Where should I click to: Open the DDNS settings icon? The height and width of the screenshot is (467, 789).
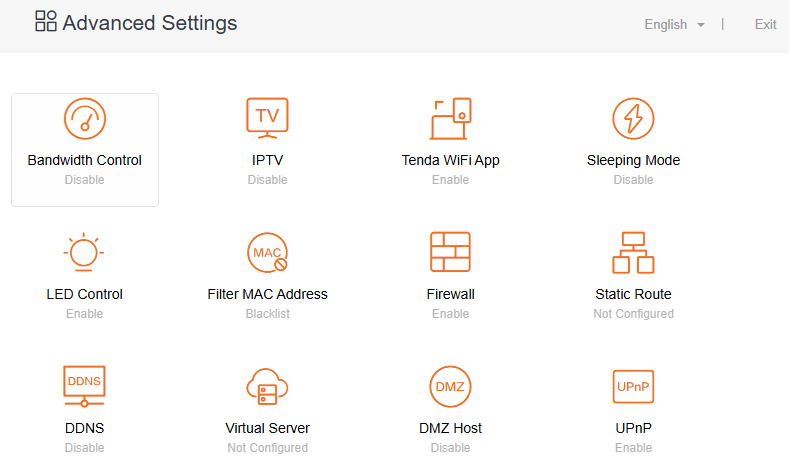tap(84, 386)
